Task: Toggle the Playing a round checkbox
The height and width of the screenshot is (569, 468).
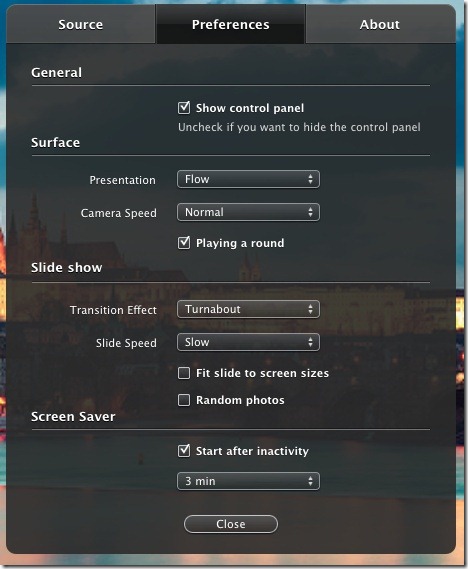Action: [x=184, y=243]
